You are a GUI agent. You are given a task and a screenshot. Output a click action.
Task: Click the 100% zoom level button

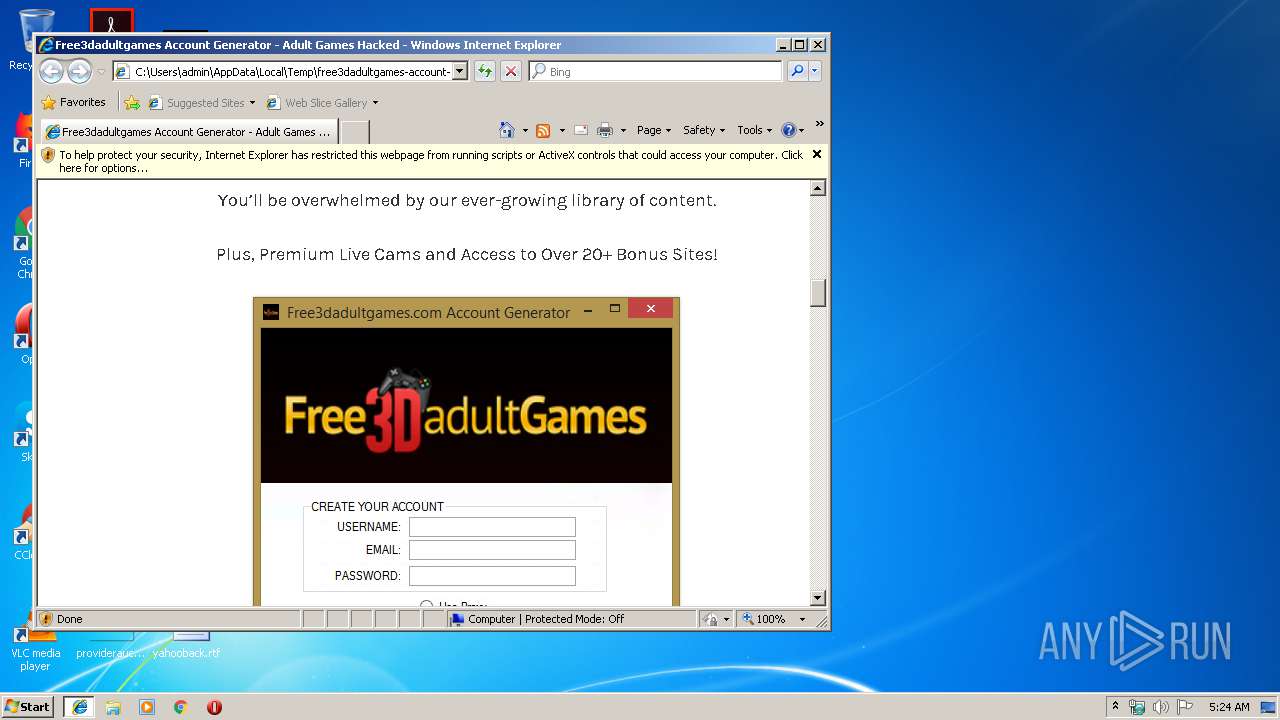click(765, 619)
